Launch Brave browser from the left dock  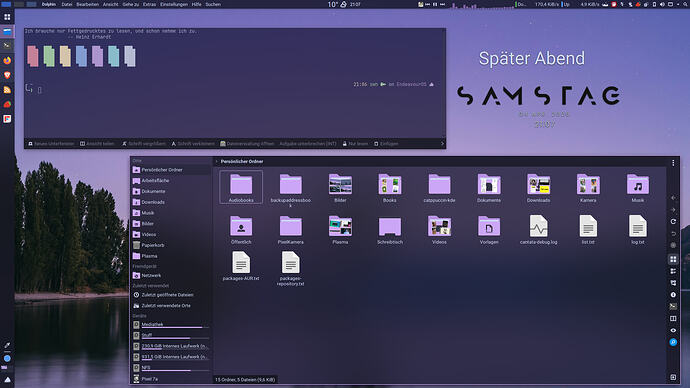7,75
